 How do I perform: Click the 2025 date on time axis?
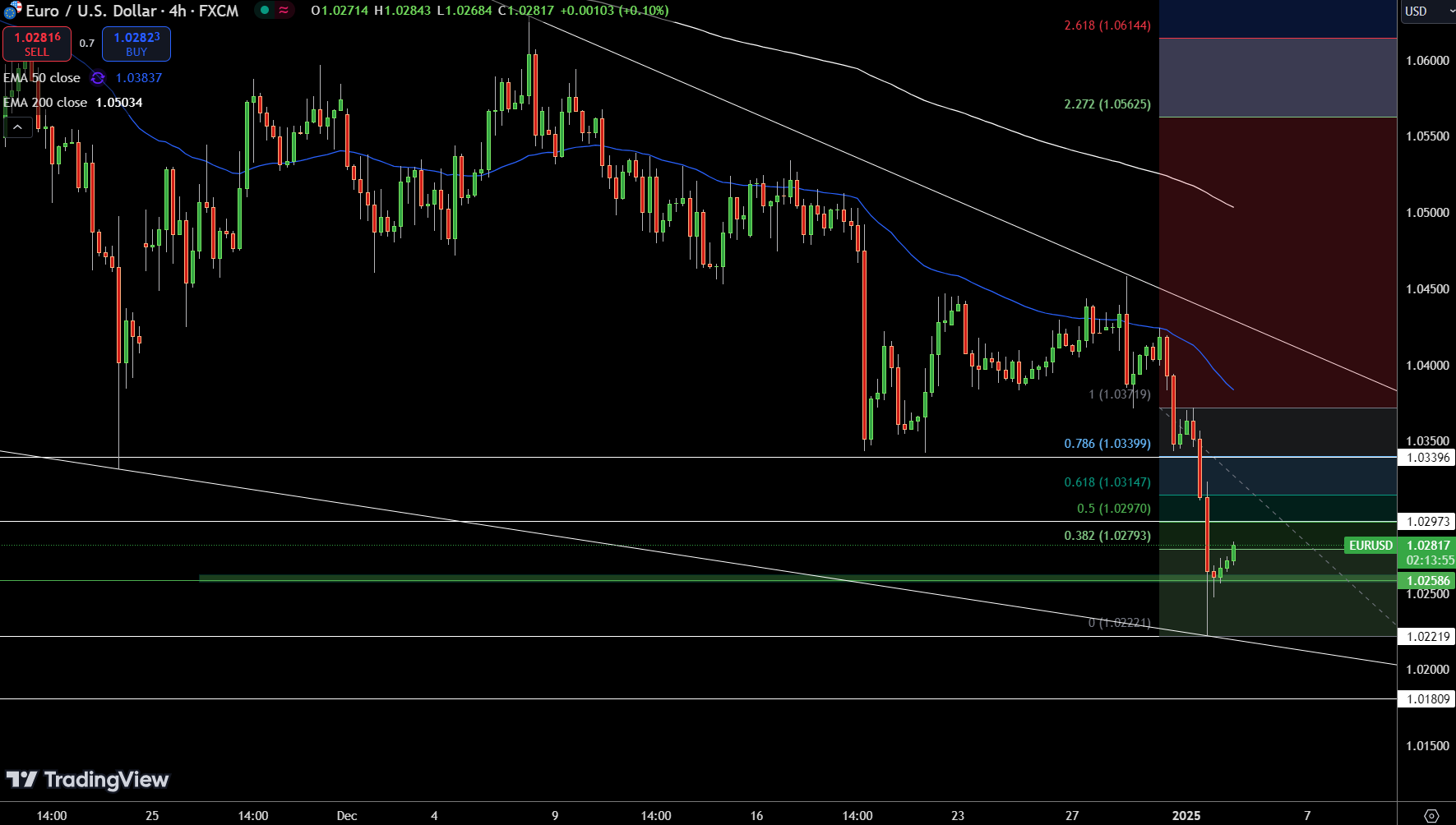[x=1186, y=816]
